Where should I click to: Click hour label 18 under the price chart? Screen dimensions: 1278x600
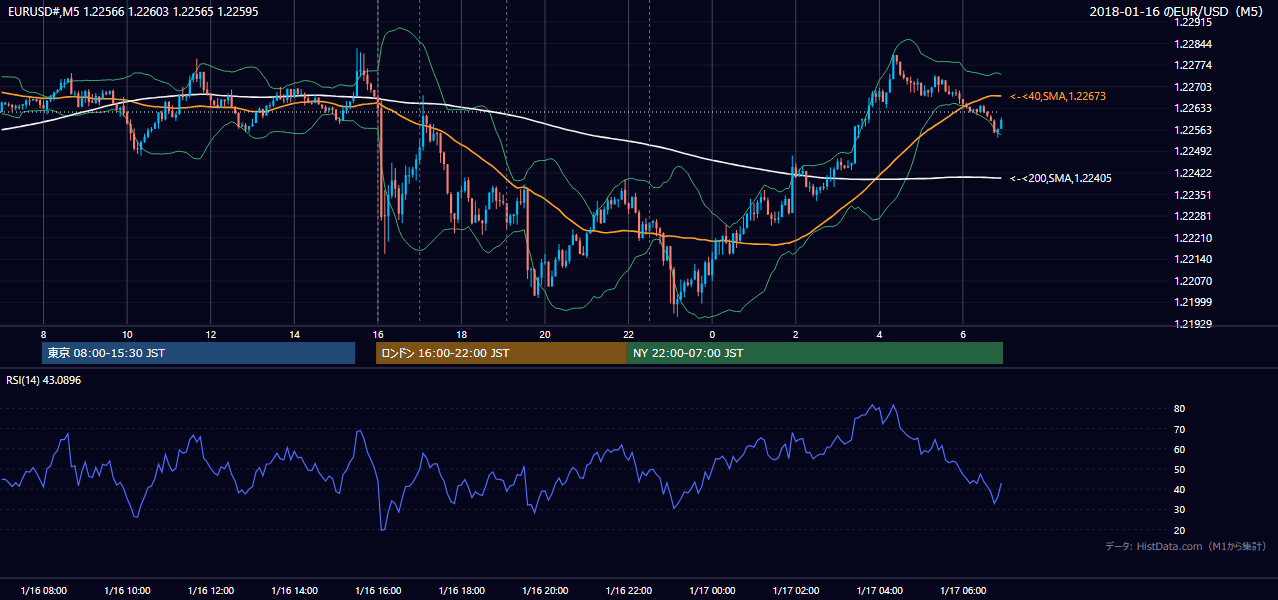pos(462,334)
